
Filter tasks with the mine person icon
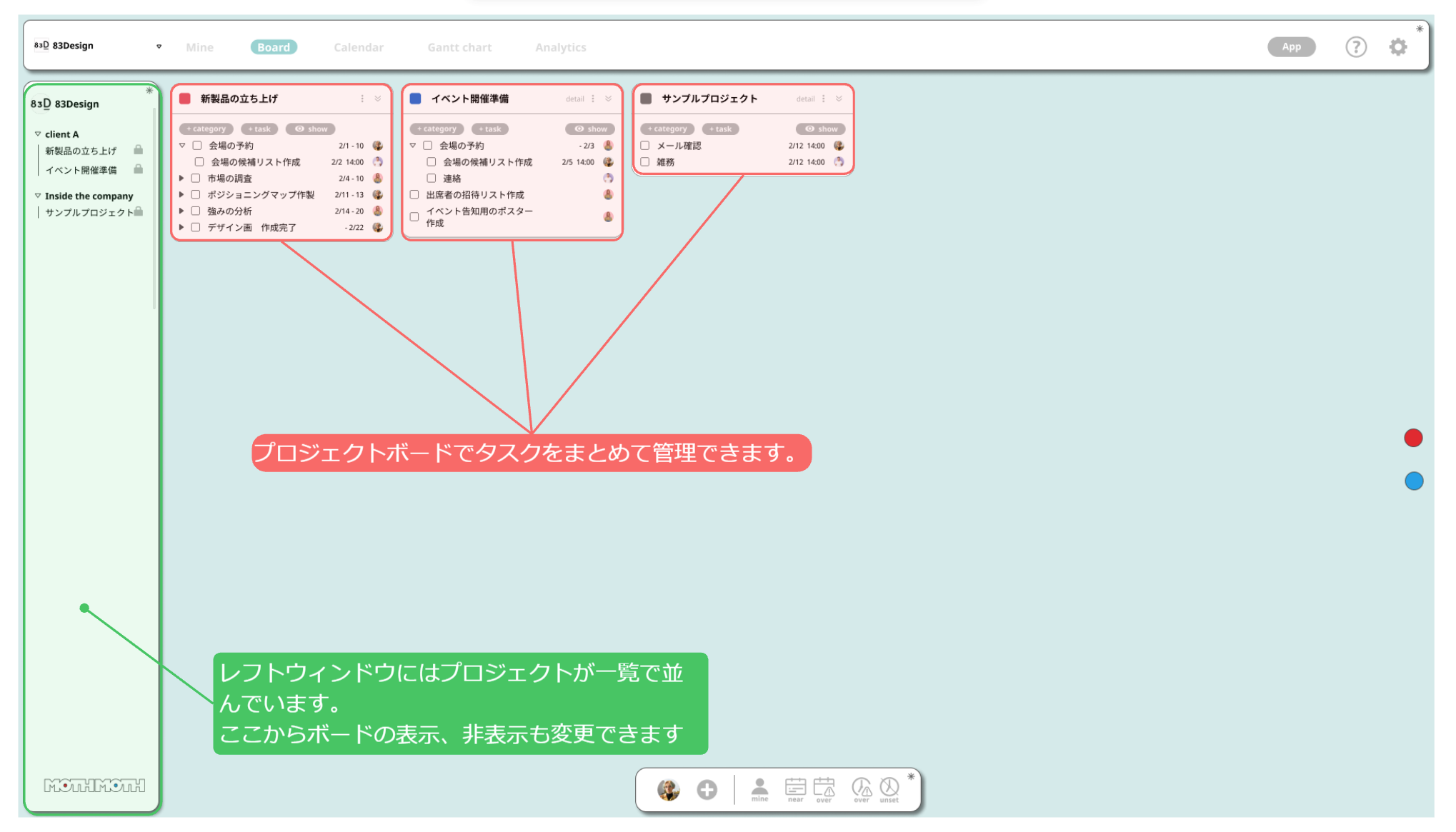[759, 789]
